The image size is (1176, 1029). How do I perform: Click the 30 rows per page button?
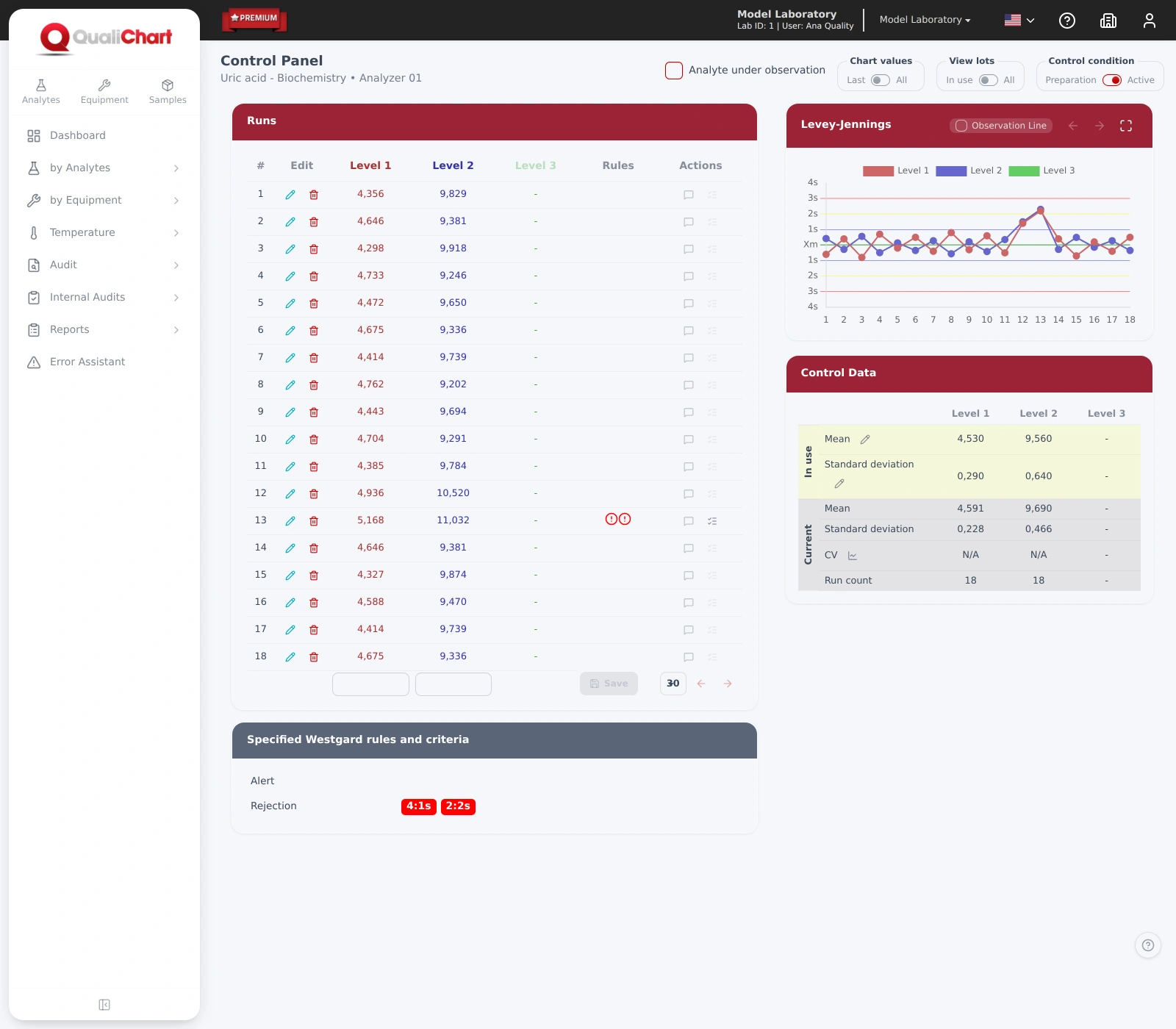tap(673, 684)
